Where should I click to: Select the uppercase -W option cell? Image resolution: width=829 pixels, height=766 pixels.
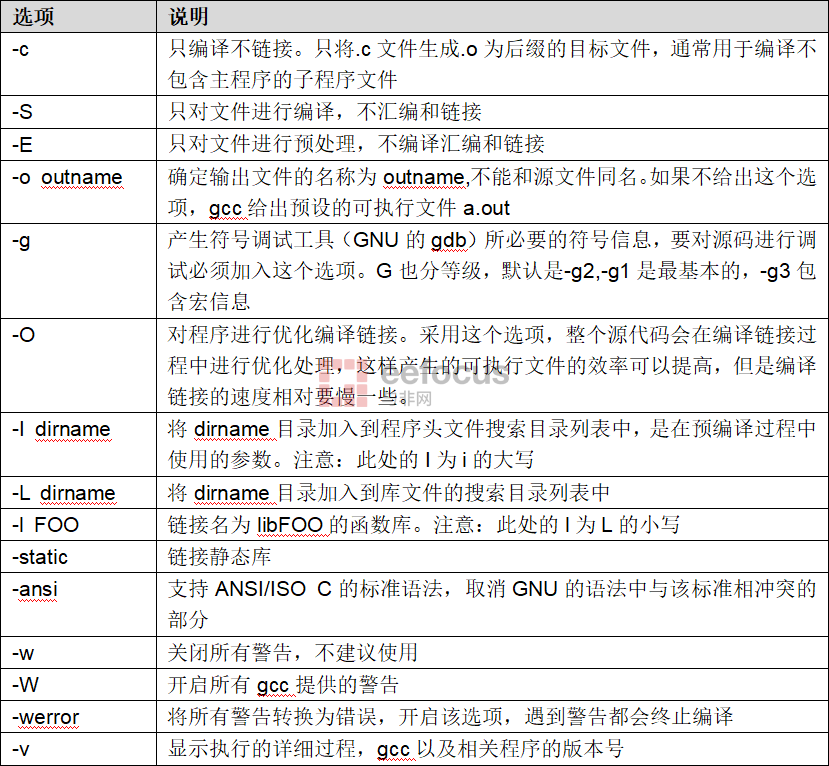point(78,685)
